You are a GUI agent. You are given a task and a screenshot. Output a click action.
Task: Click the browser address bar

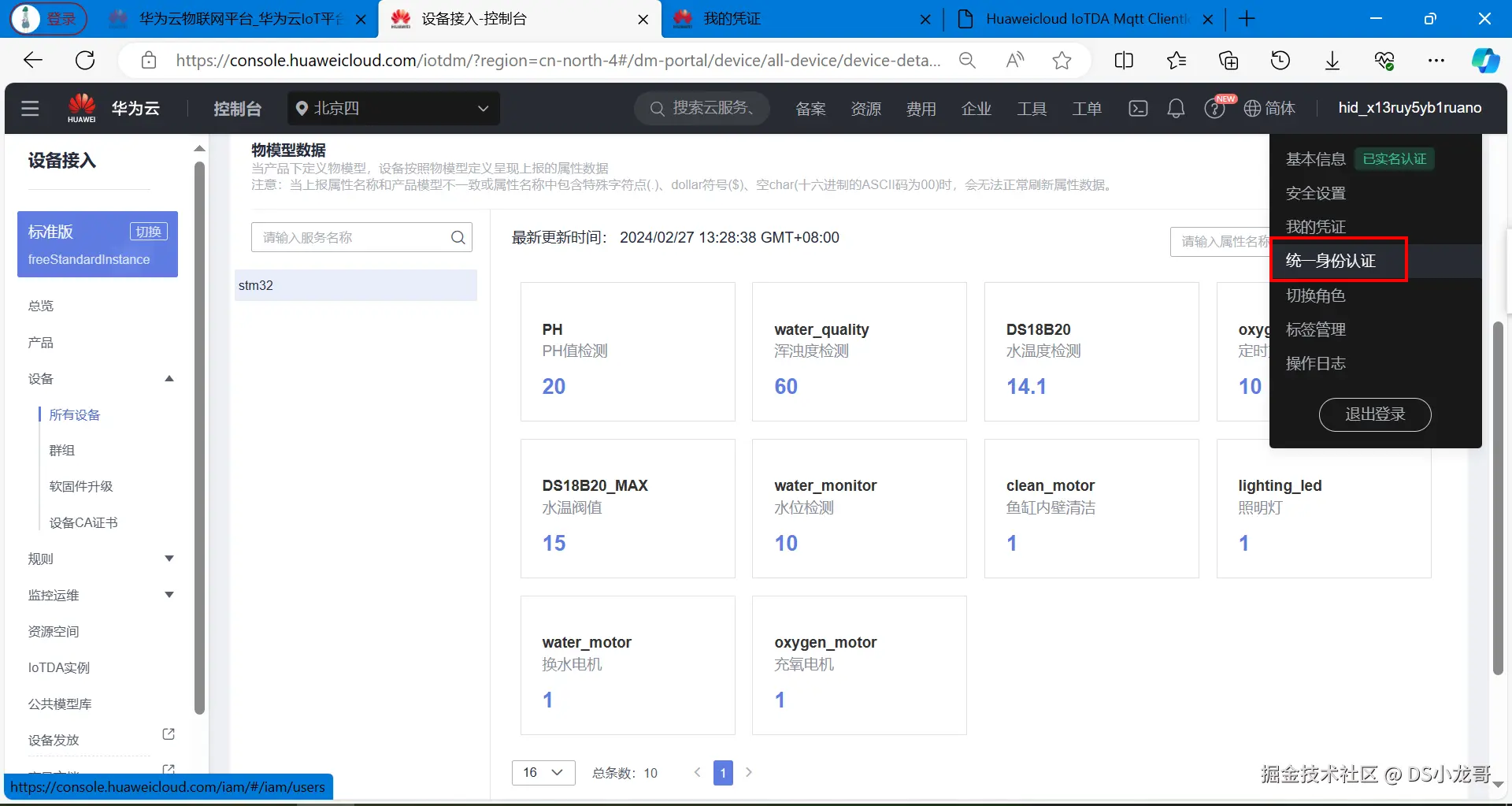tap(558, 60)
